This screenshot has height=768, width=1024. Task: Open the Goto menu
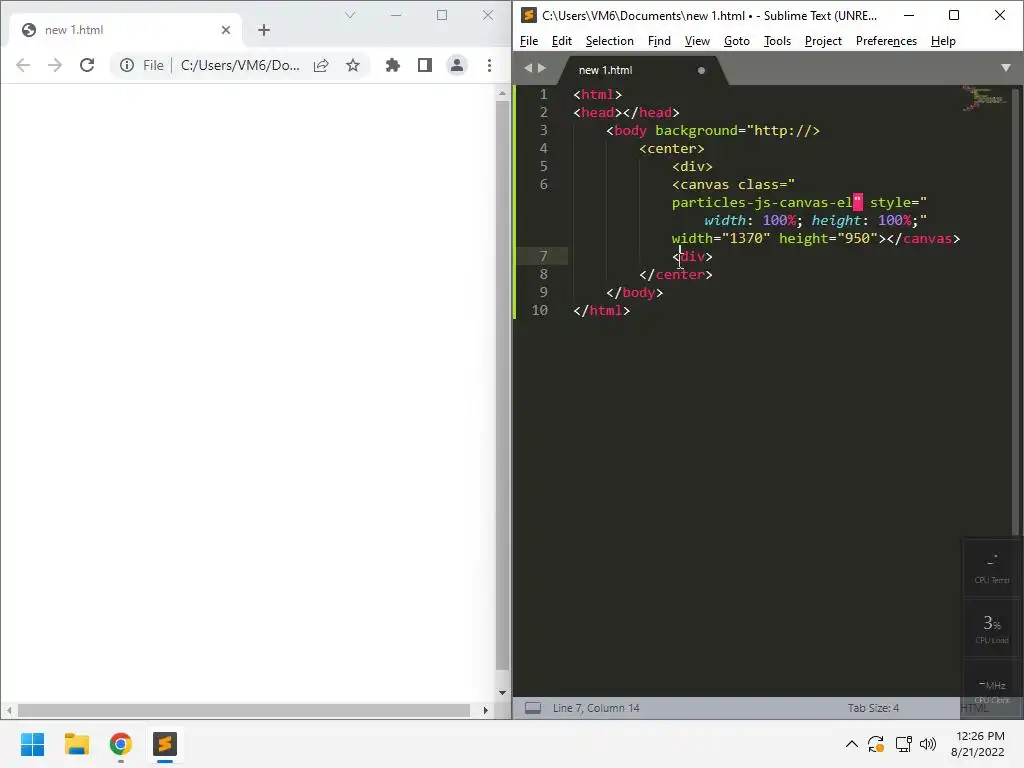[737, 41]
